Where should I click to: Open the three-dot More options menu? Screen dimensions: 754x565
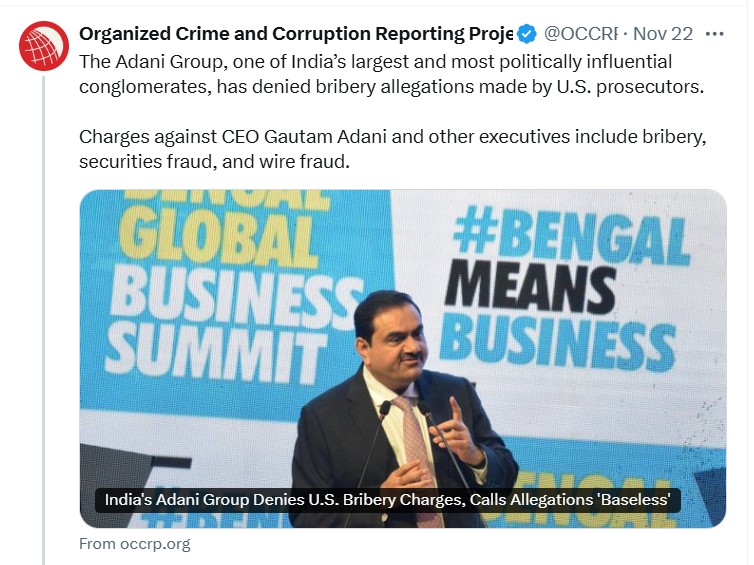(714, 33)
